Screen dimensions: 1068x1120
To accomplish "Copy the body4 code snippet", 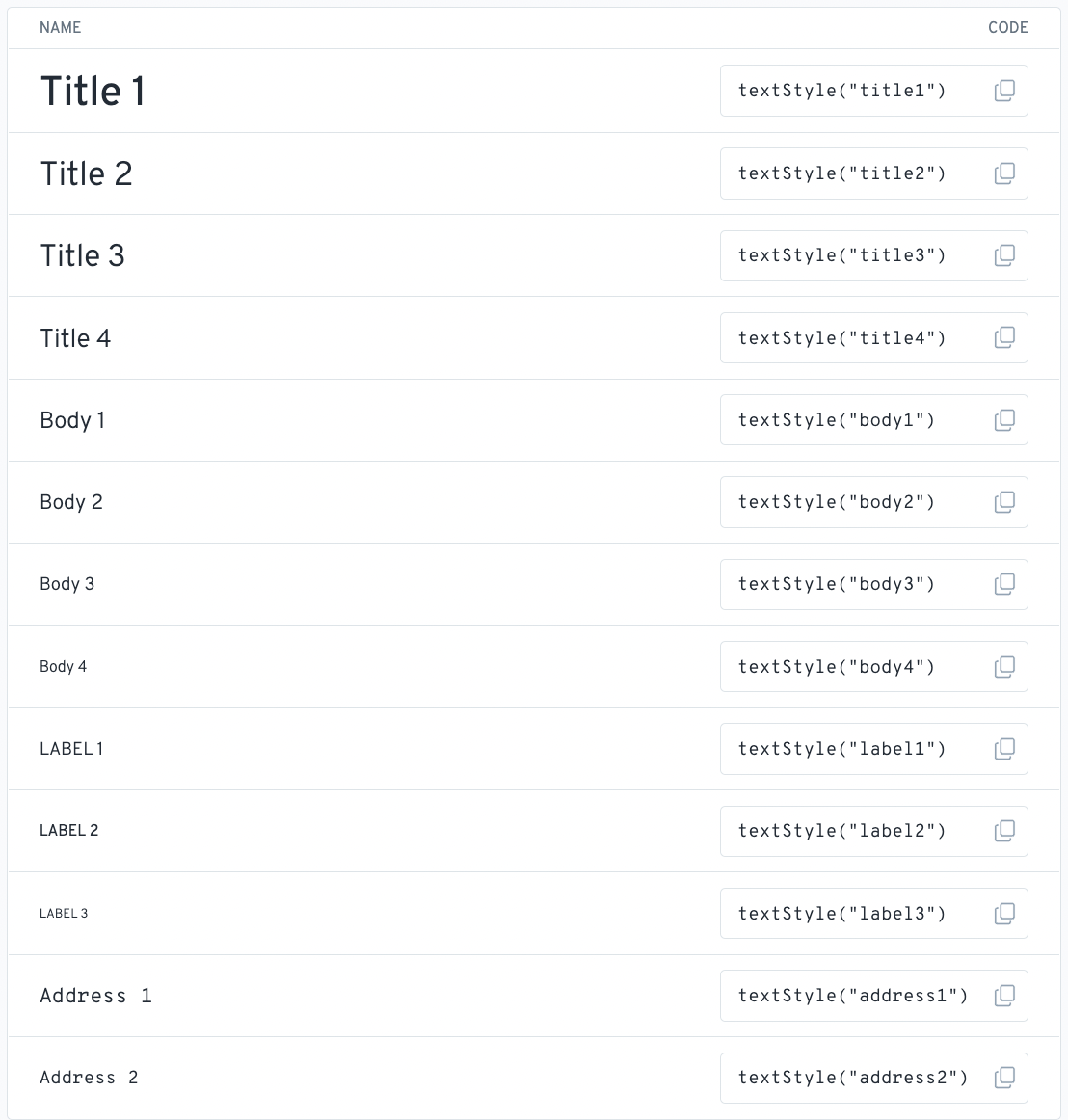I will point(1004,667).
